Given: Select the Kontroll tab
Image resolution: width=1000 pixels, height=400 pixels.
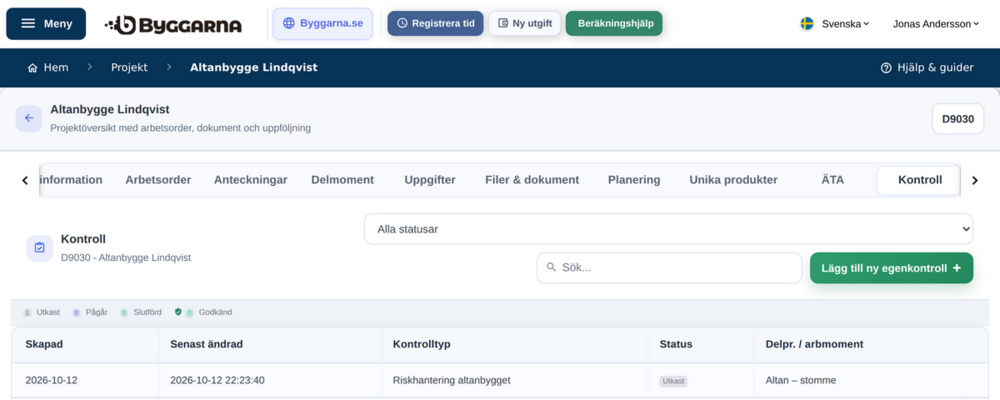Looking at the screenshot, I should click(920, 180).
